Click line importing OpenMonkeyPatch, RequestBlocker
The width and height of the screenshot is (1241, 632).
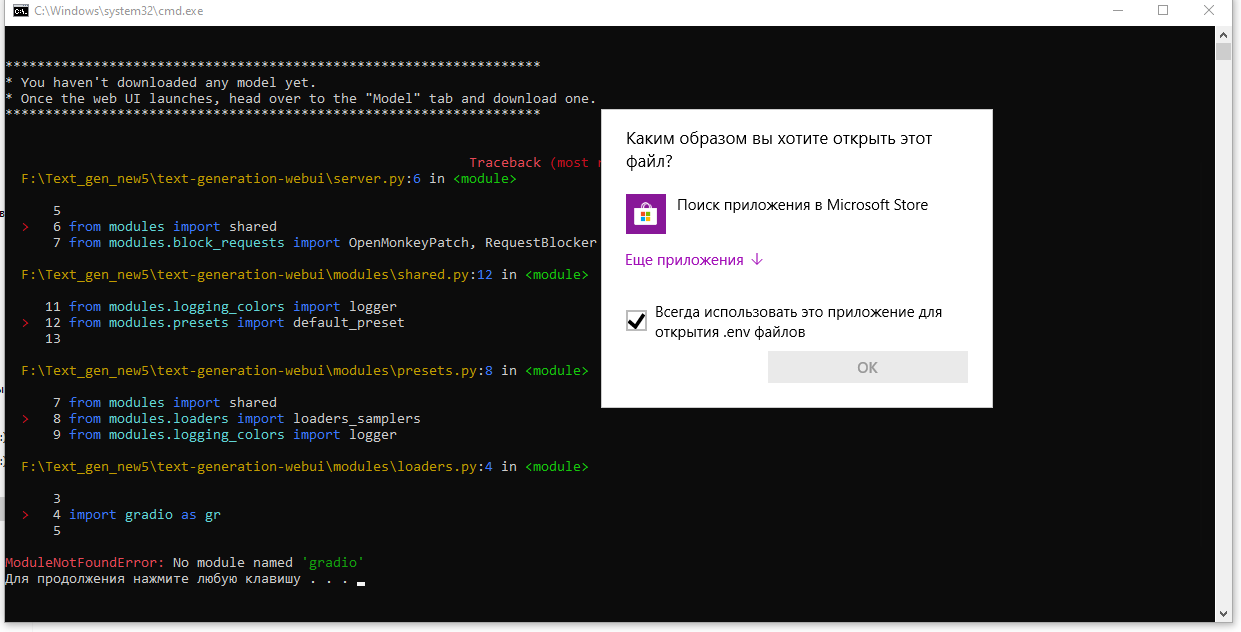[x=332, y=243]
